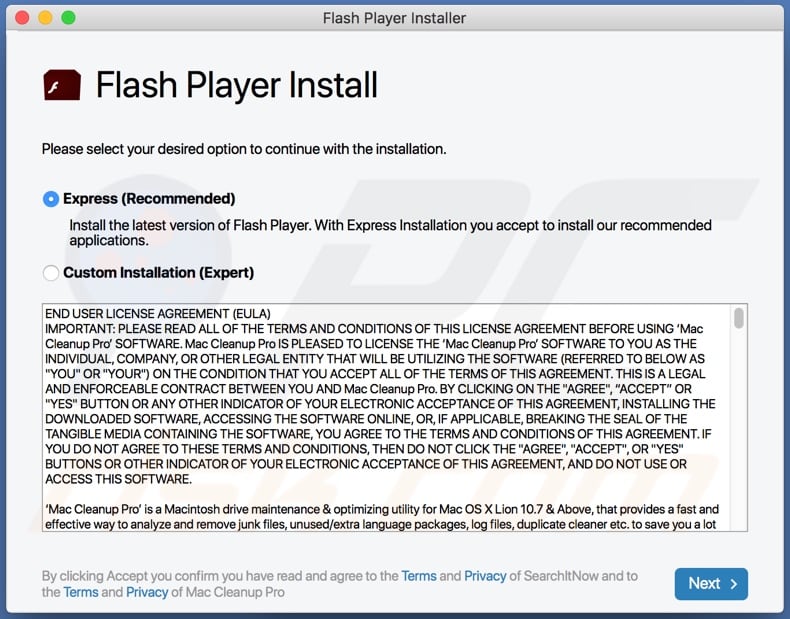The height and width of the screenshot is (619, 790).
Task: Choose the Custom Installation (Expert) radio button
Action: (51, 273)
